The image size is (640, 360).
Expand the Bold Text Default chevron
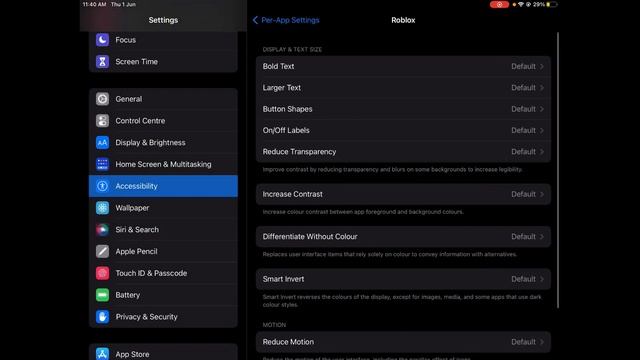(542, 67)
